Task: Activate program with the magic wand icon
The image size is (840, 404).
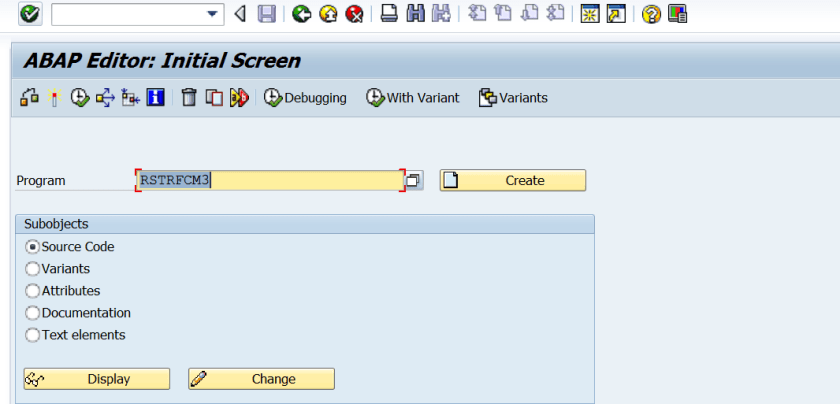Action: tap(54, 98)
